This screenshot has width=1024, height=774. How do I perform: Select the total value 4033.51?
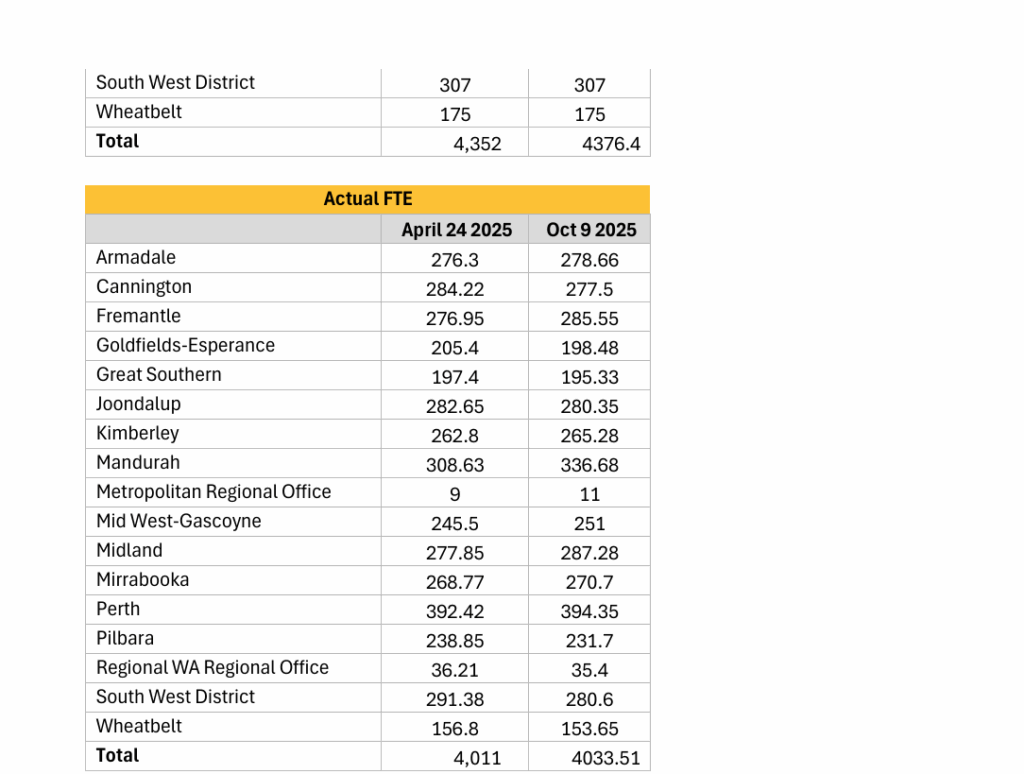point(605,758)
